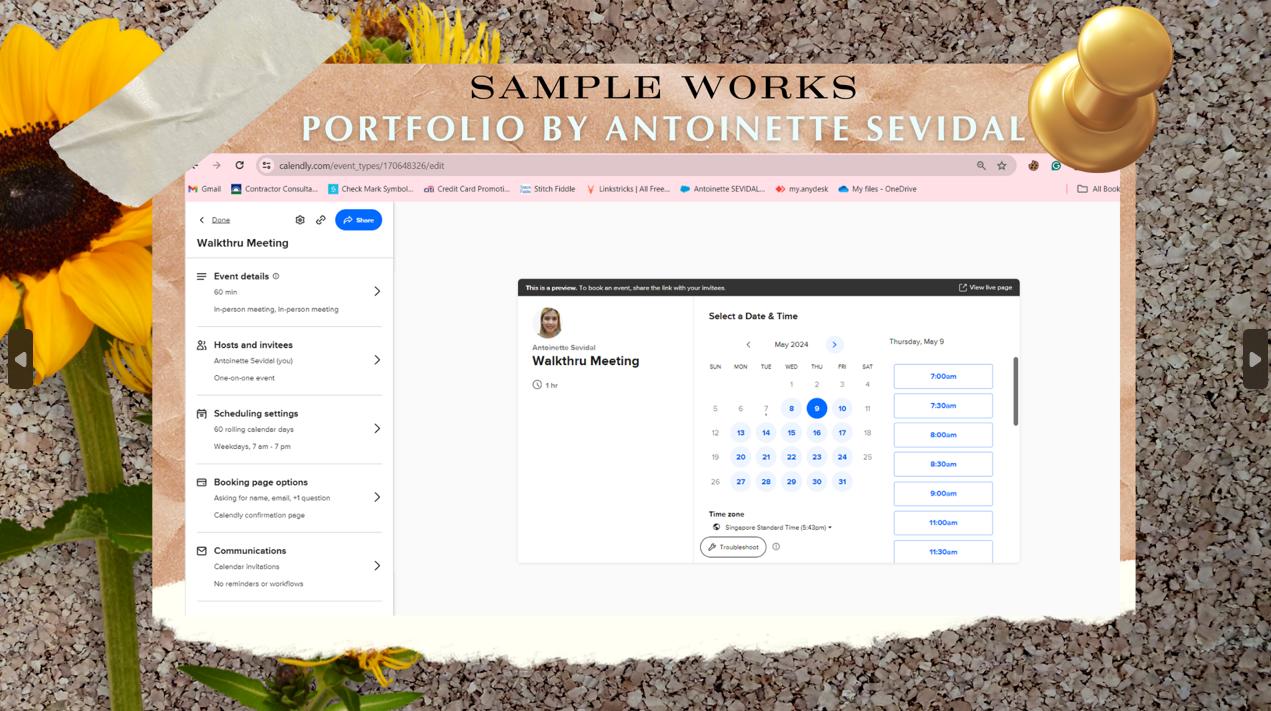Click the time slots list scrollbar
This screenshot has width=1271, height=711.
point(1016,391)
